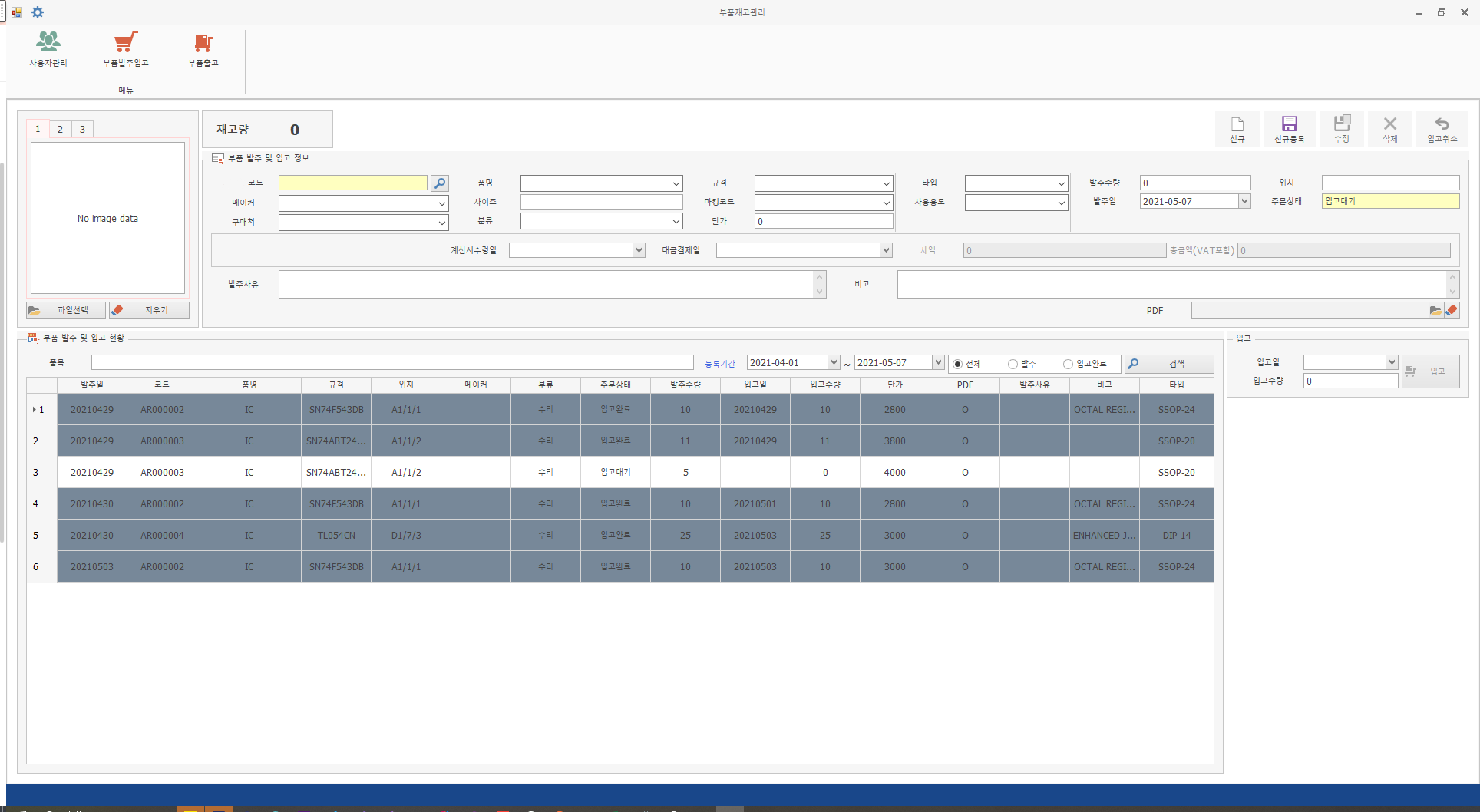
Task: Click the 신규 new document button
Action: pyautogui.click(x=1237, y=129)
